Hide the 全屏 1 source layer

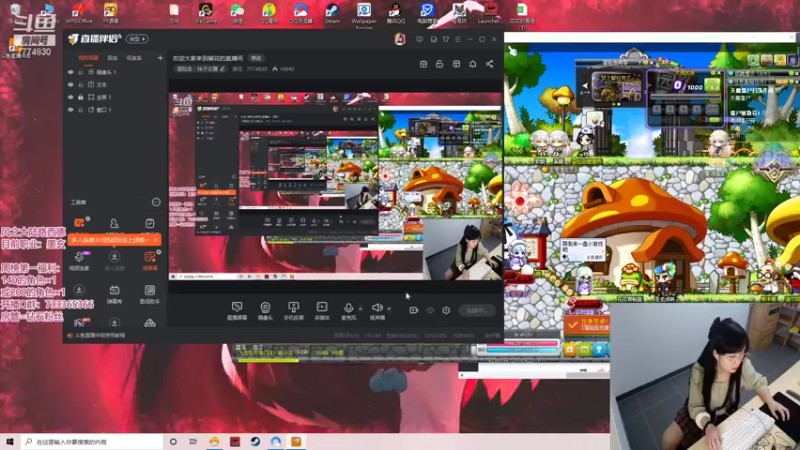pos(70,97)
